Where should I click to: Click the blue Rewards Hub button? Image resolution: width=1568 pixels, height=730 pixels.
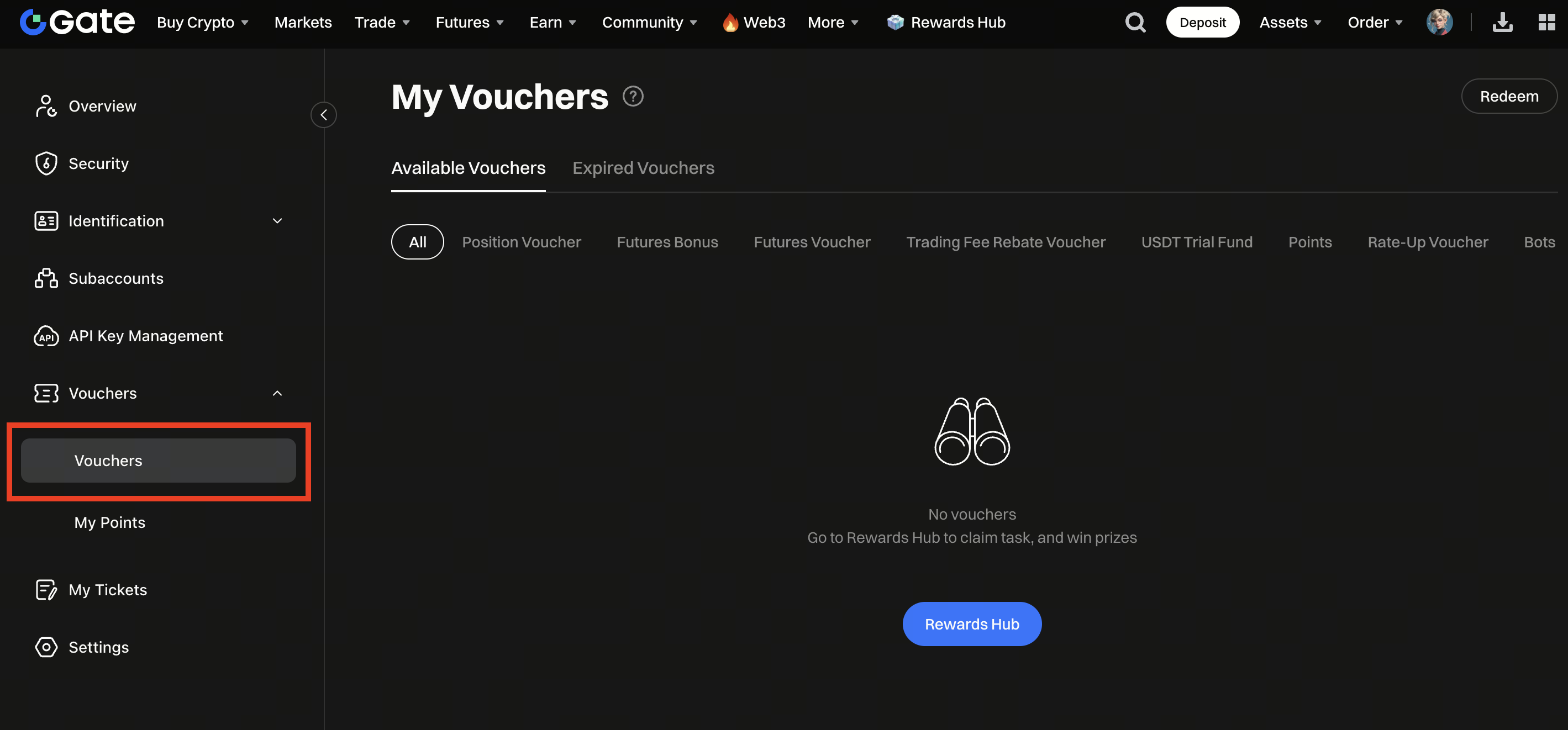click(971, 624)
